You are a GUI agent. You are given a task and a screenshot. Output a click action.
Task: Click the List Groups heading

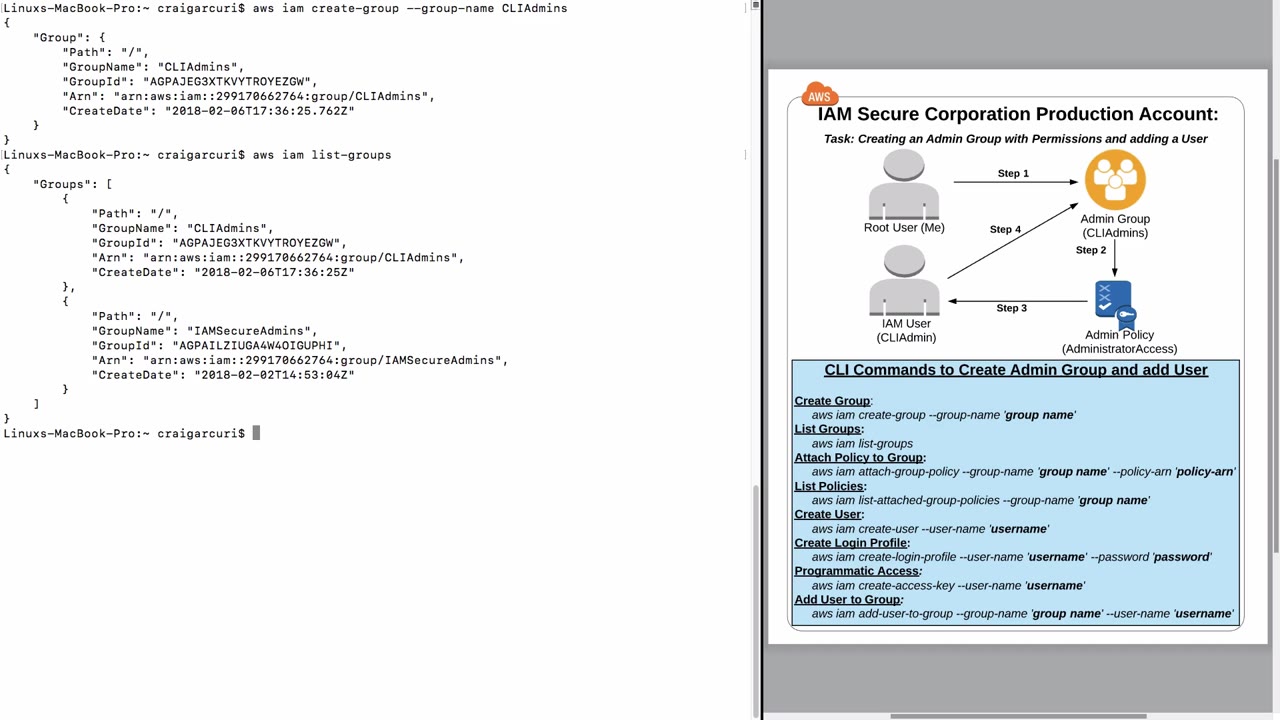click(x=828, y=429)
